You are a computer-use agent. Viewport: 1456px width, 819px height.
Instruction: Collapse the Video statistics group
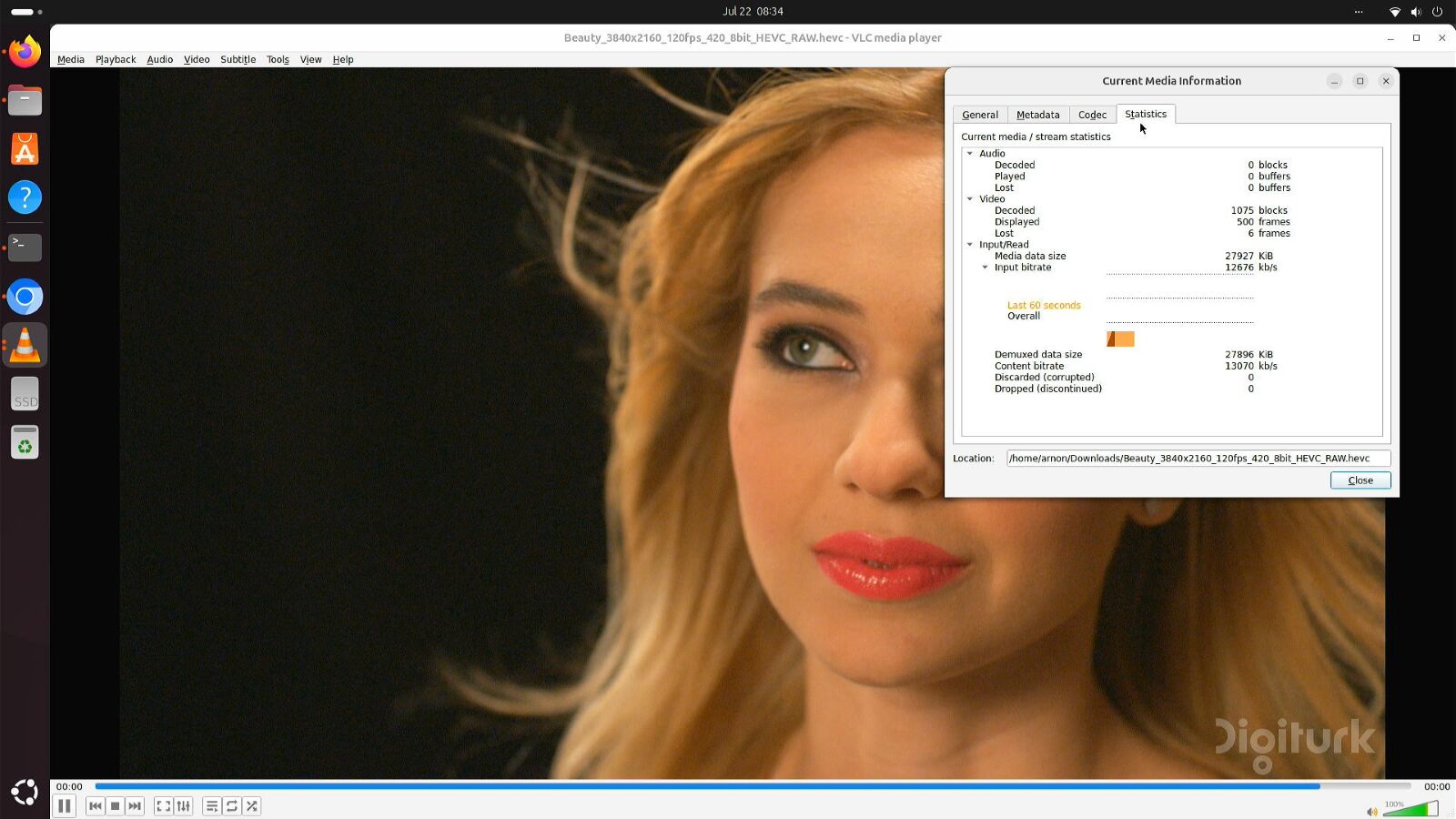tap(970, 199)
